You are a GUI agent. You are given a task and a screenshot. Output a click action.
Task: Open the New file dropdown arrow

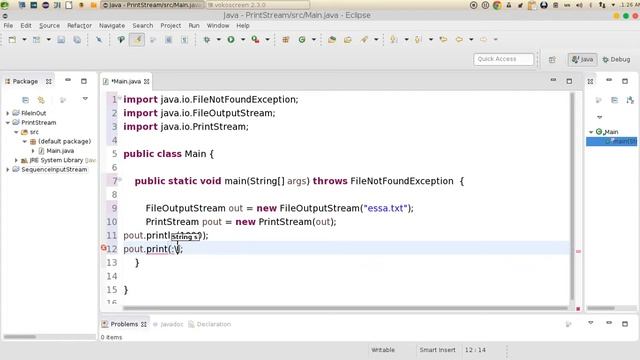[24, 40]
